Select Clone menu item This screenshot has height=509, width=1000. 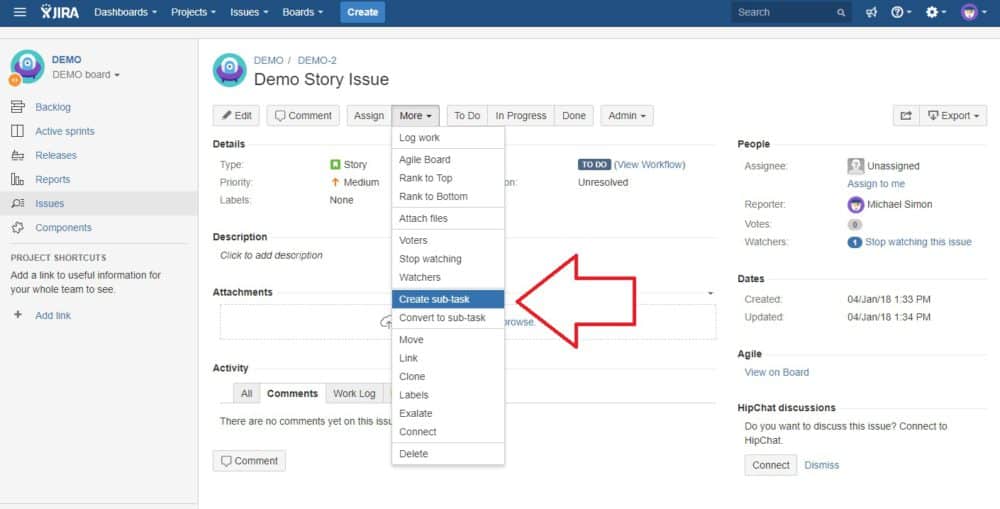[x=448, y=377]
